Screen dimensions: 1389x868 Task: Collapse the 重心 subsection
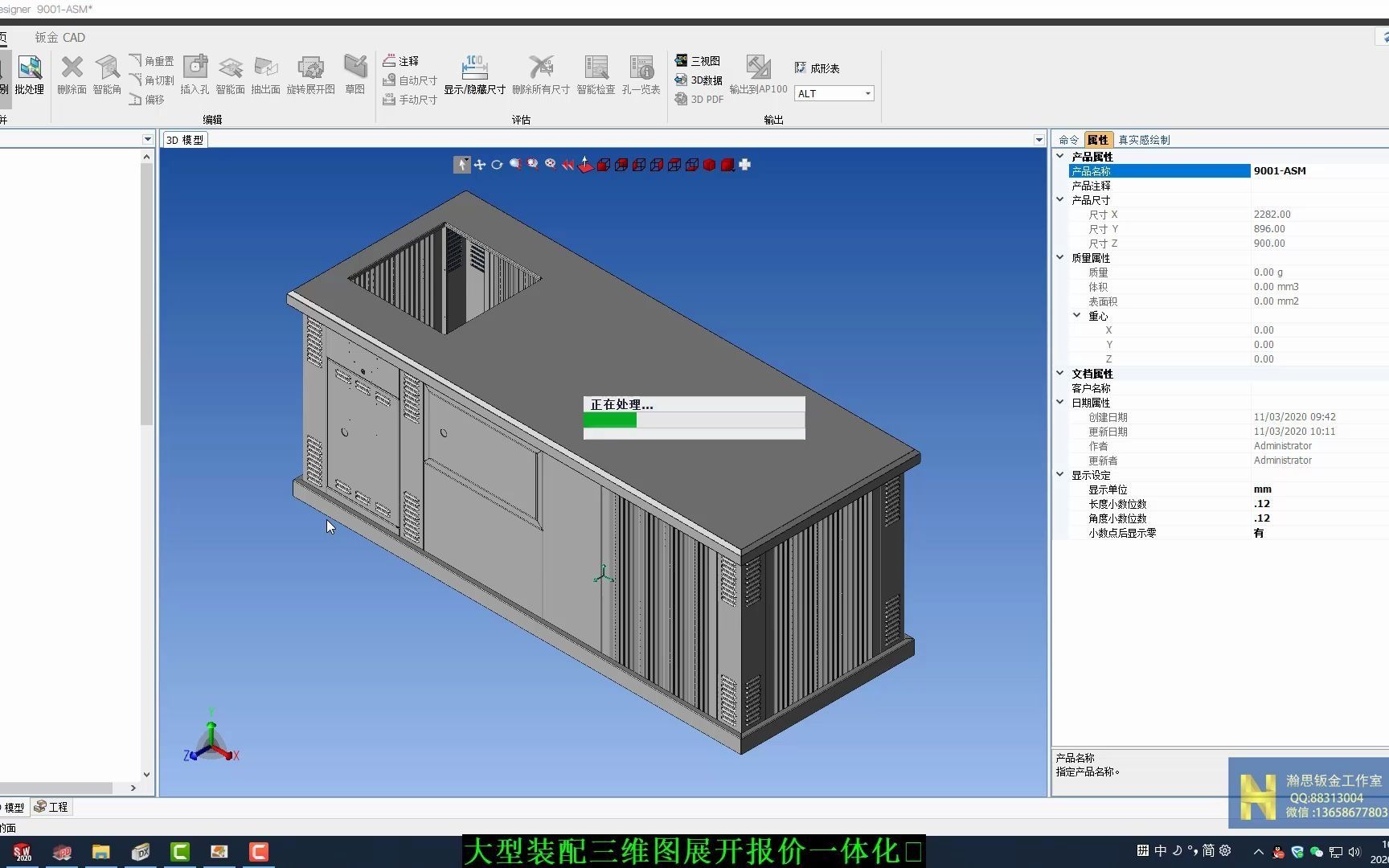pos(1077,316)
